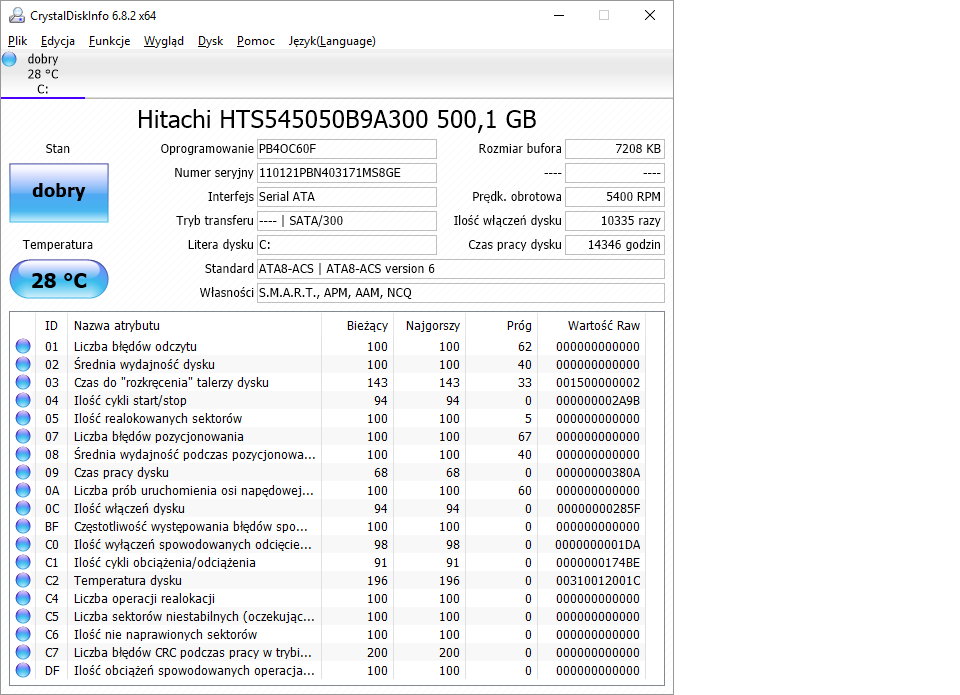Click the drive status orb beside dobry 28 °C
Viewport: 960px width, 695px height.
(9, 59)
